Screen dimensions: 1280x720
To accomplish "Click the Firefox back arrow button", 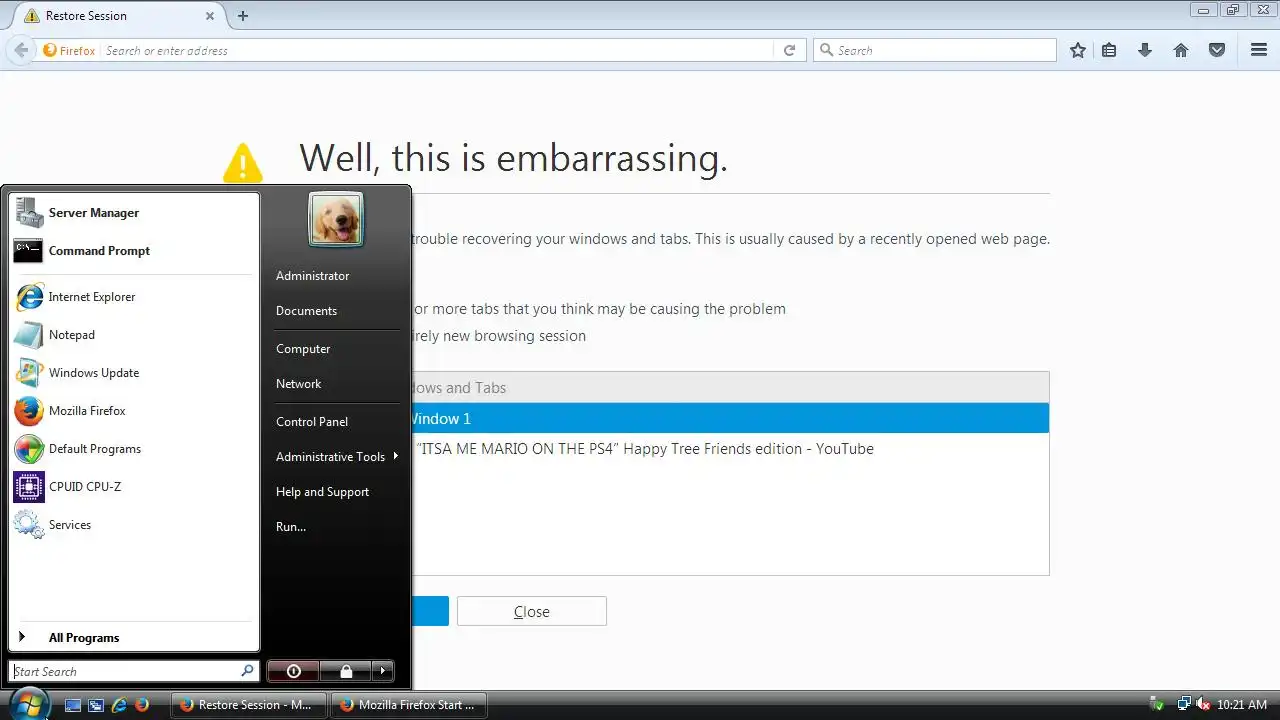I will (x=21, y=50).
